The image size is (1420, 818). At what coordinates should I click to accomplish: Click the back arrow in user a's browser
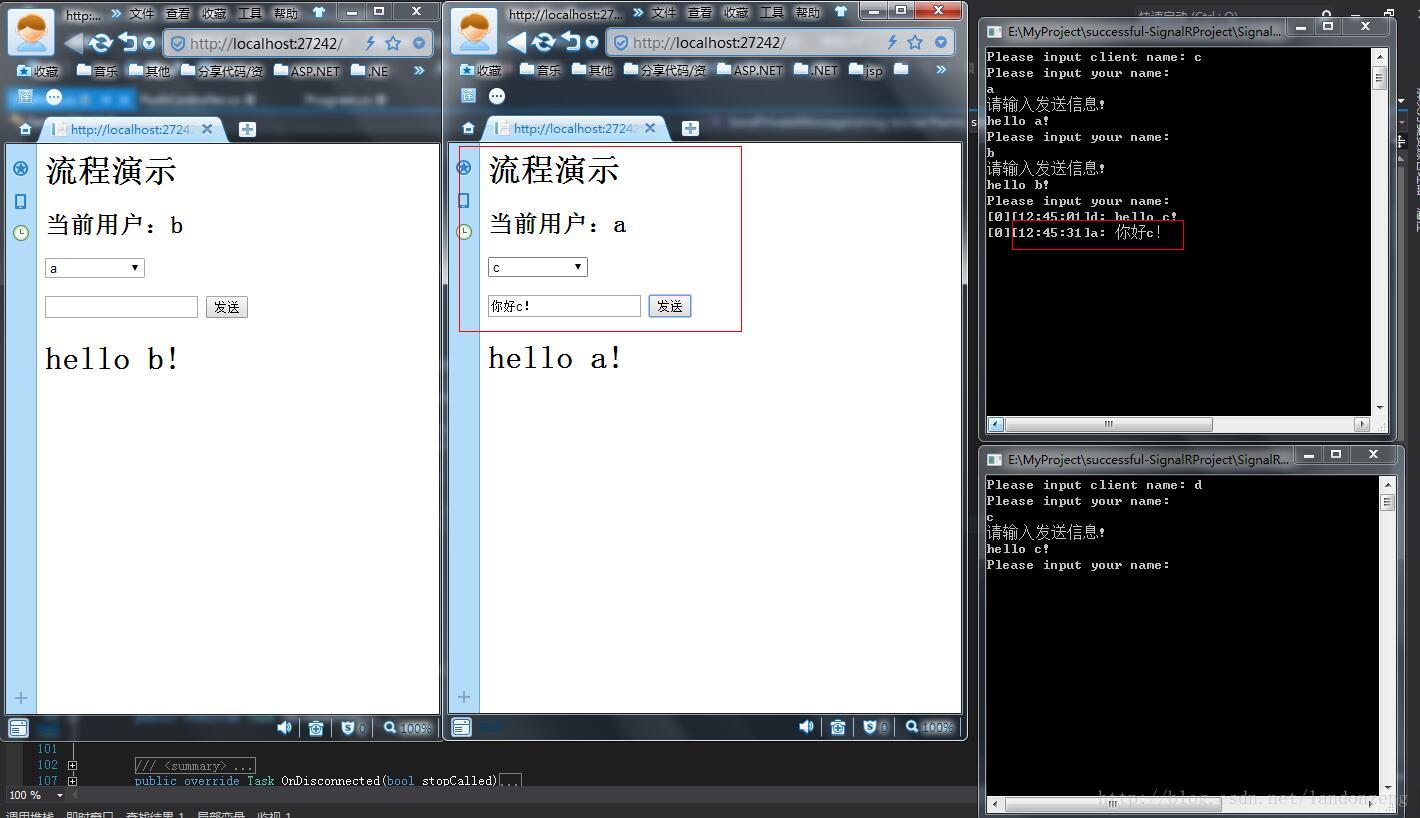click(516, 43)
